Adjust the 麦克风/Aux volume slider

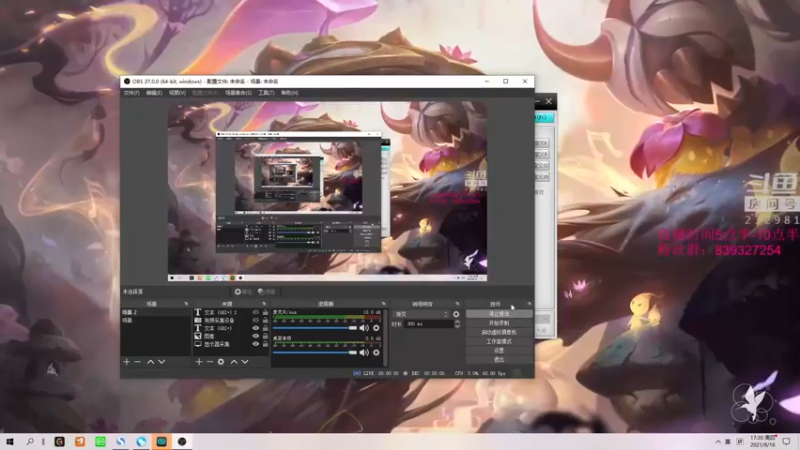(x=315, y=328)
